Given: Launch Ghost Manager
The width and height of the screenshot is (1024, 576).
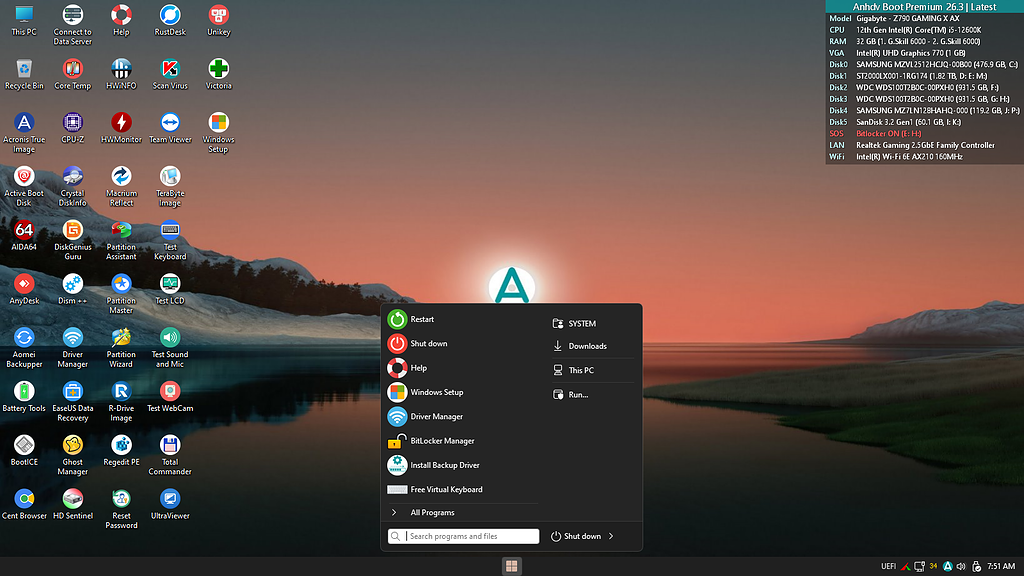Looking at the screenshot, I should [72, 455].
